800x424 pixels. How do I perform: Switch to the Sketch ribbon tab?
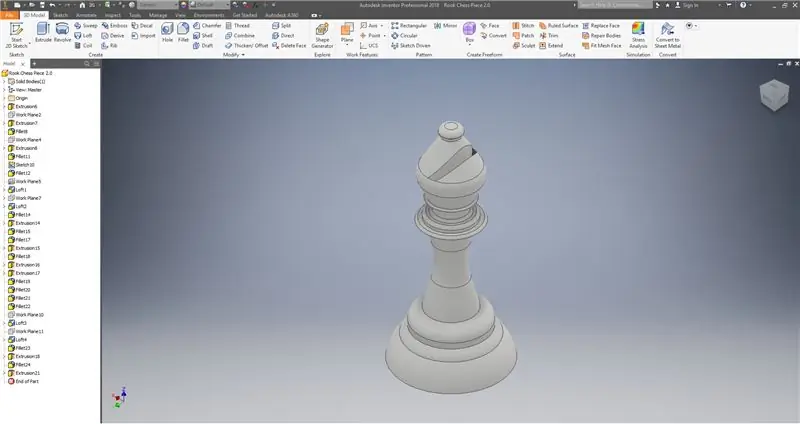[60, 16]
